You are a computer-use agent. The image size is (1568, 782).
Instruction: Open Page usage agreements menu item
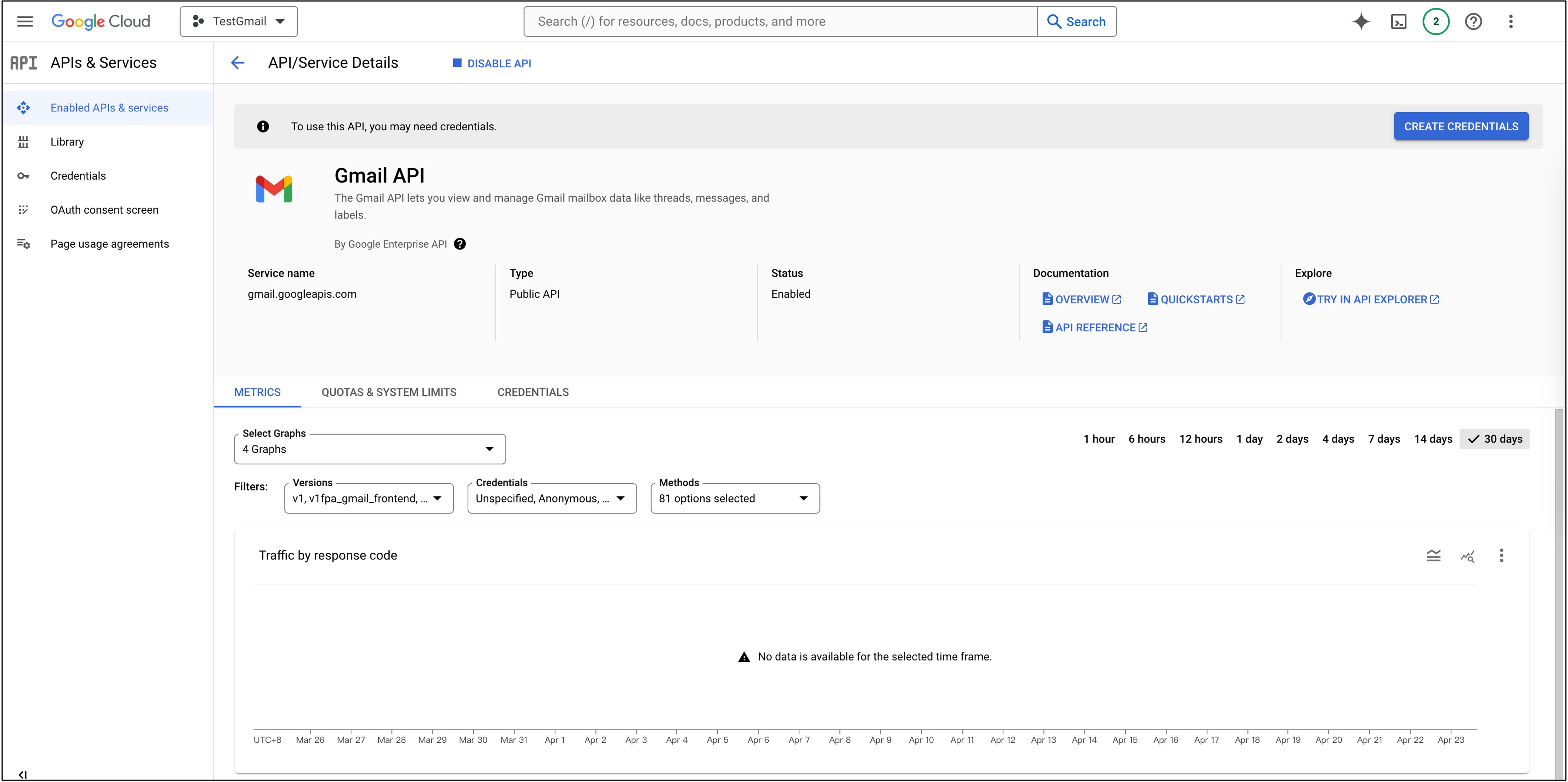108,244
